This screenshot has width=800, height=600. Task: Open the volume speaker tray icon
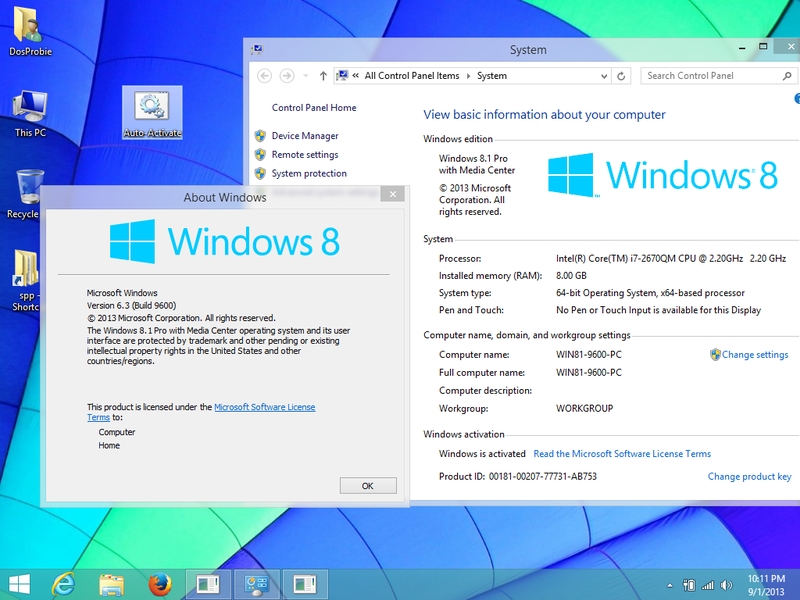coord(726,586)
